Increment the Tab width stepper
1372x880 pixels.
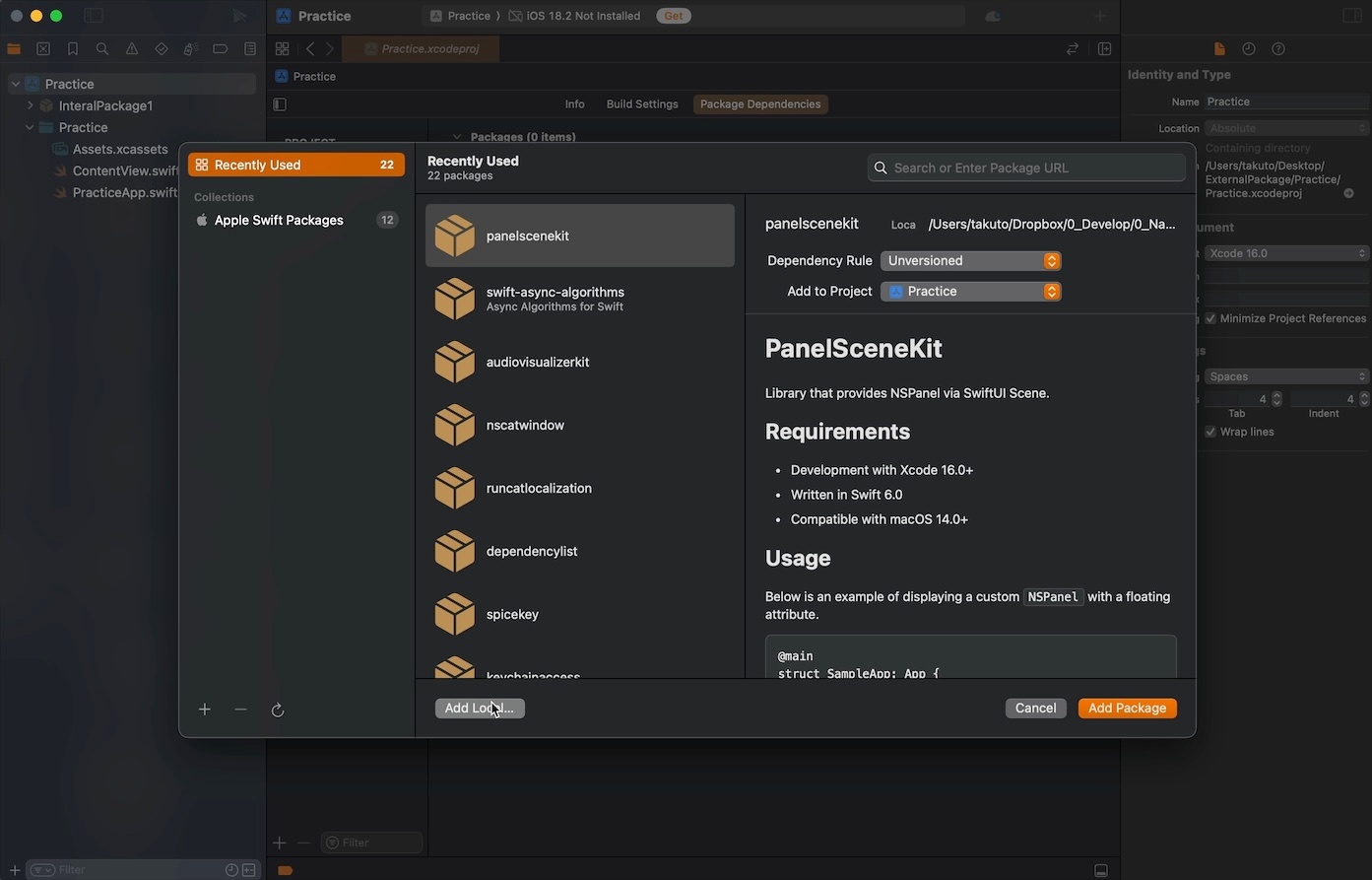tap(1277, 395)
